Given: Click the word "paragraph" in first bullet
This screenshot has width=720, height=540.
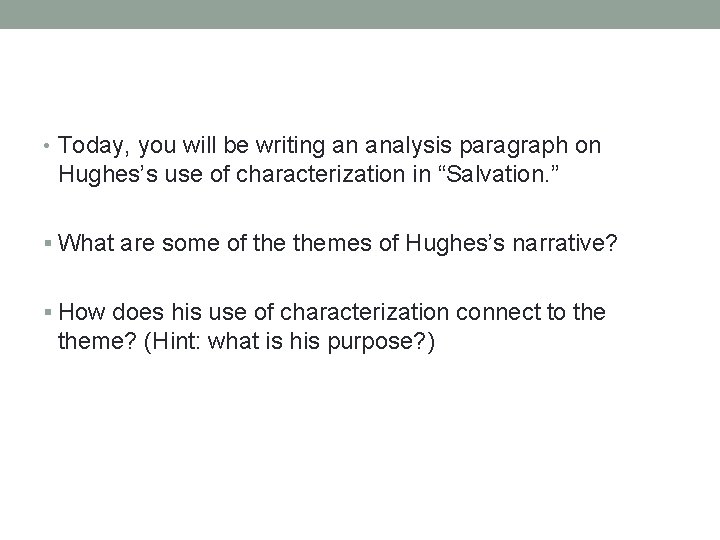Looking at the screenshot, I should (513, 147).
